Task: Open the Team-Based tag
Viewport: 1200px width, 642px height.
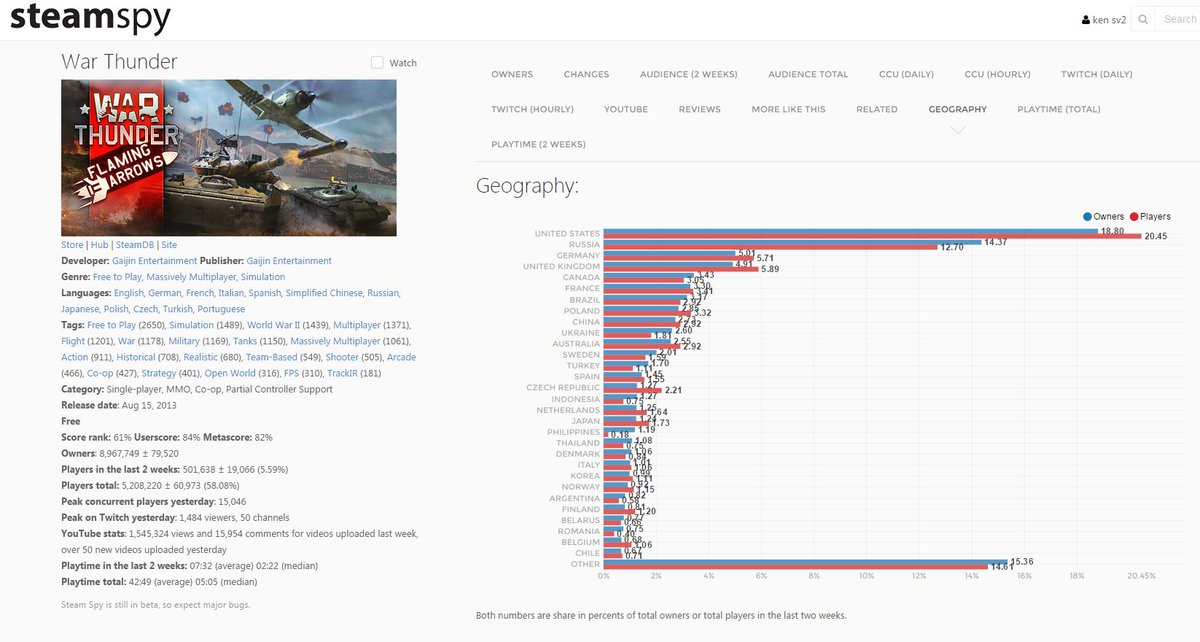Action: coord(273,357)
